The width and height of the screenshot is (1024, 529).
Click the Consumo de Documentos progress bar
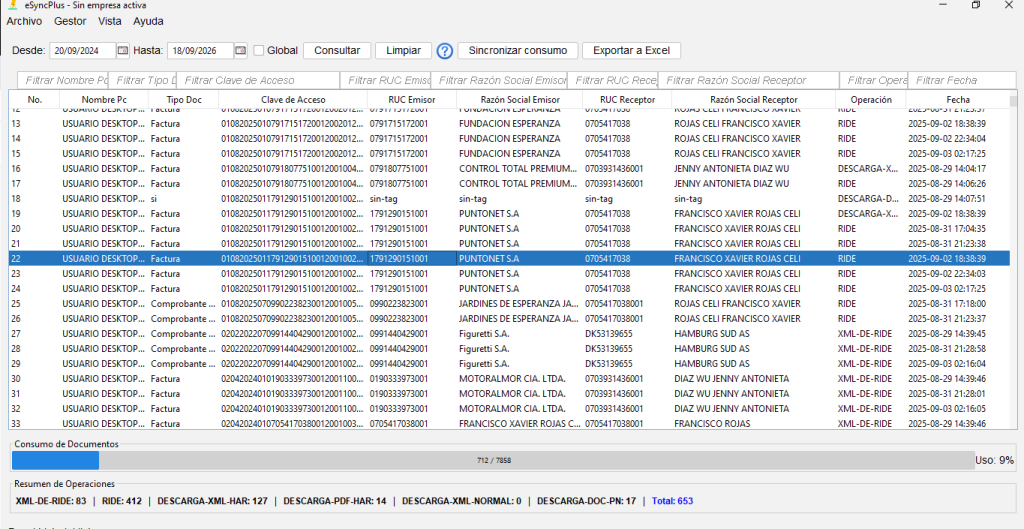492,460
